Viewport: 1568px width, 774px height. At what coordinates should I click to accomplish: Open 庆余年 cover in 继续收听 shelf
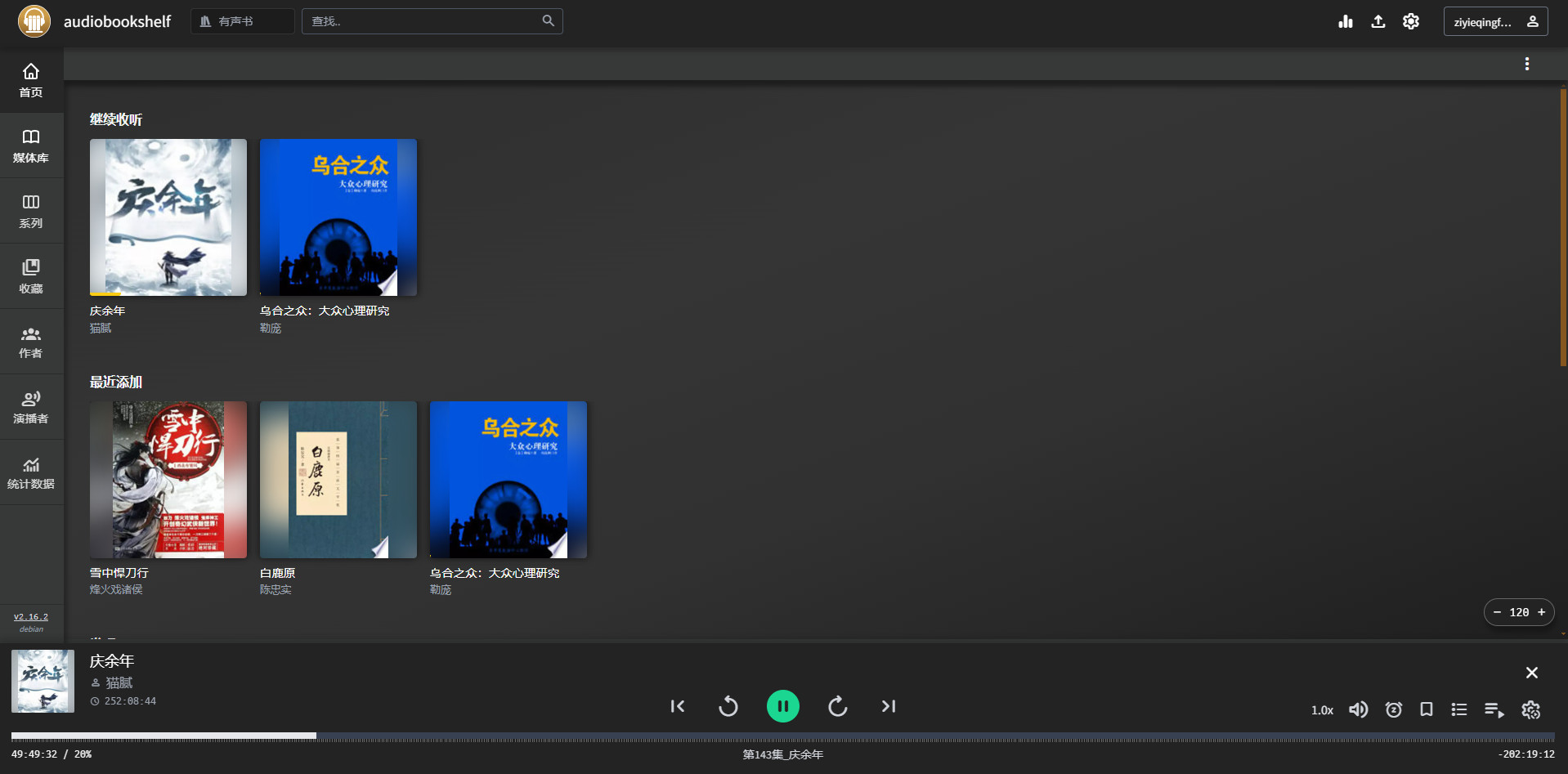coord(168,217)
